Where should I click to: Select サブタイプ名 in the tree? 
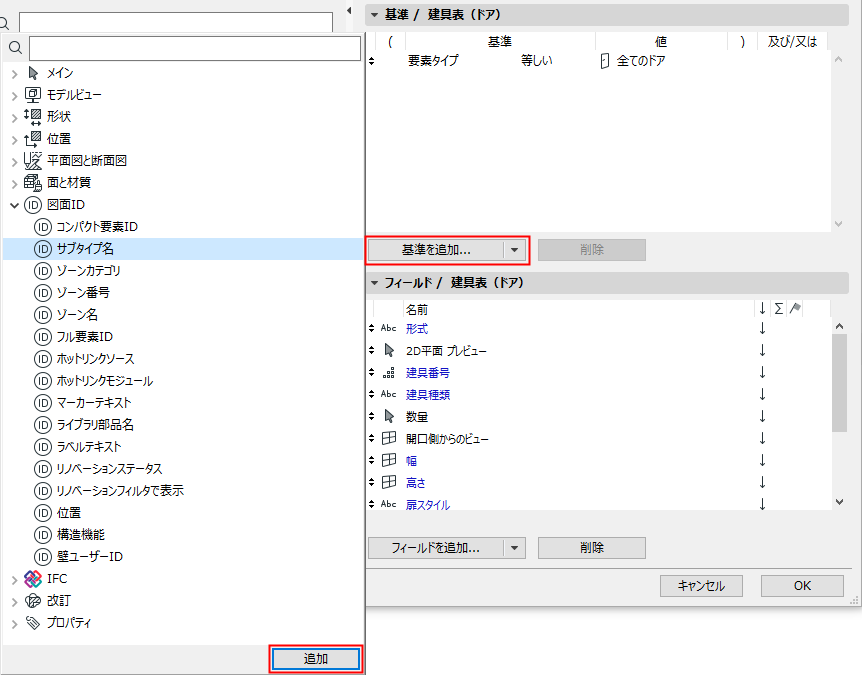coord(184,248)
